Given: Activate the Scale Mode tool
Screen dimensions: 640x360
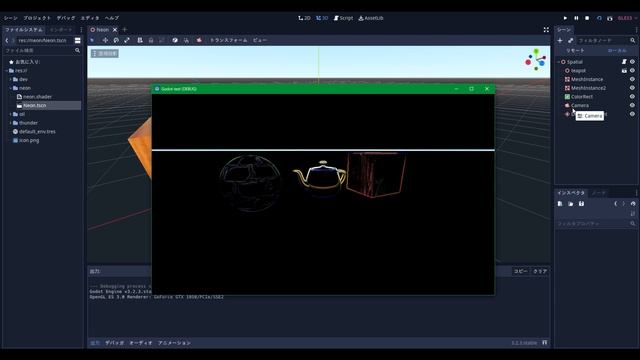Looking at the screenshot, I should click(127, 40).
